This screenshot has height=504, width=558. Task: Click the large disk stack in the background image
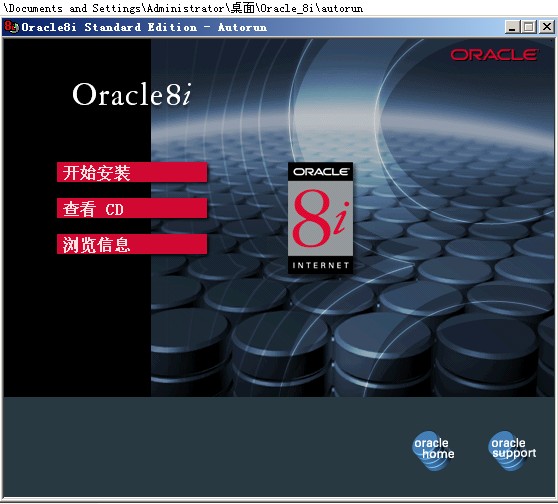click(x=384, y=352)
